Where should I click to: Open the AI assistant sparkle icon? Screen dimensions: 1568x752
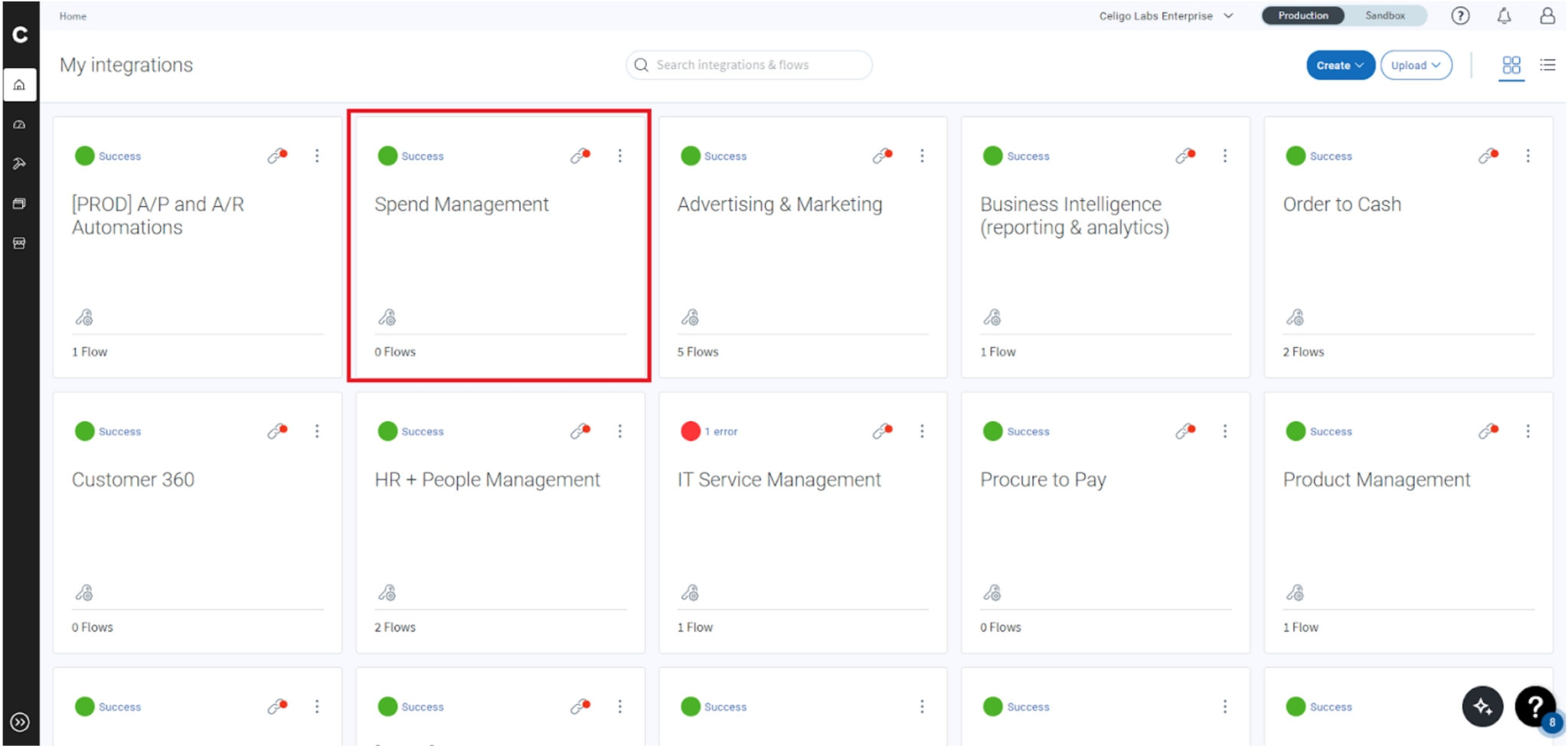1483,706
